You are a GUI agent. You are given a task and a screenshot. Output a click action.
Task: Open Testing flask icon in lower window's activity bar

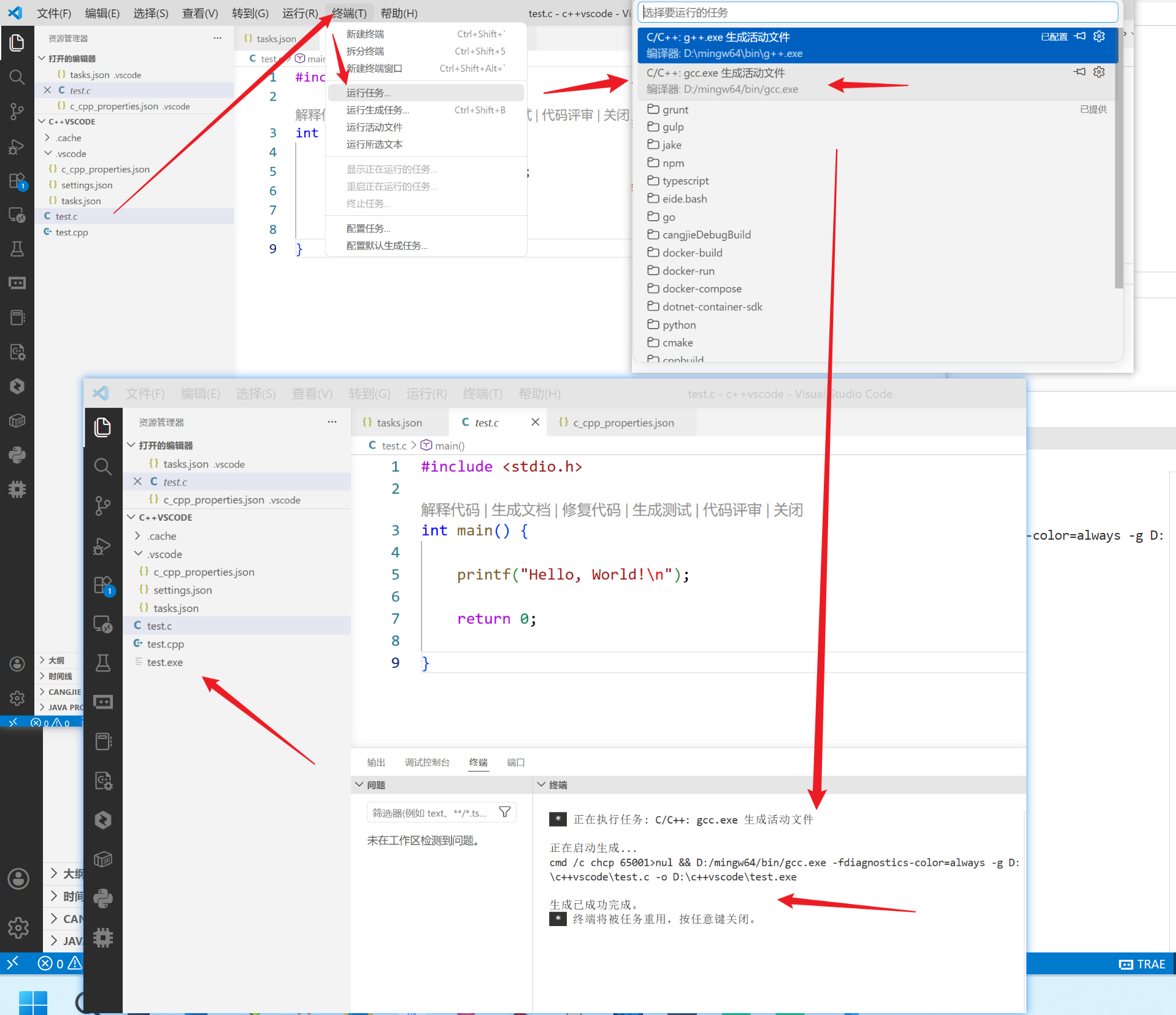[103, 663]
